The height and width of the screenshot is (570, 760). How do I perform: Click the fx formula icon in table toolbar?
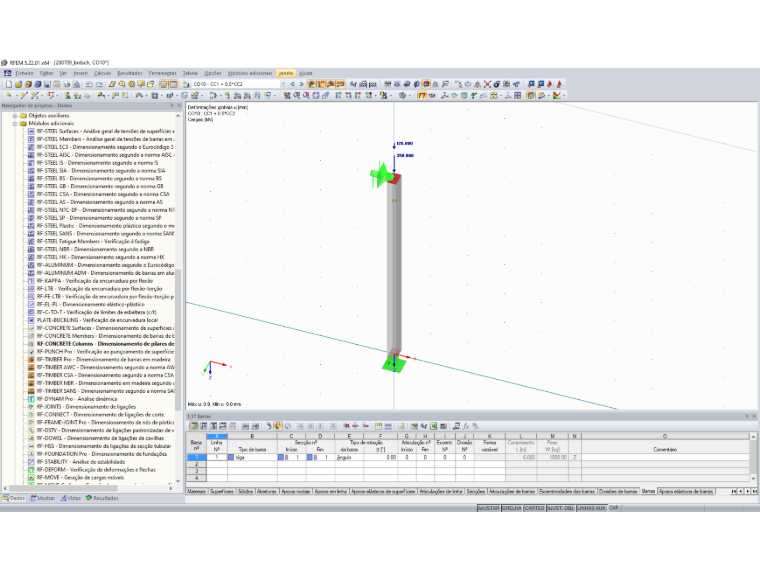tap(466, 426)
